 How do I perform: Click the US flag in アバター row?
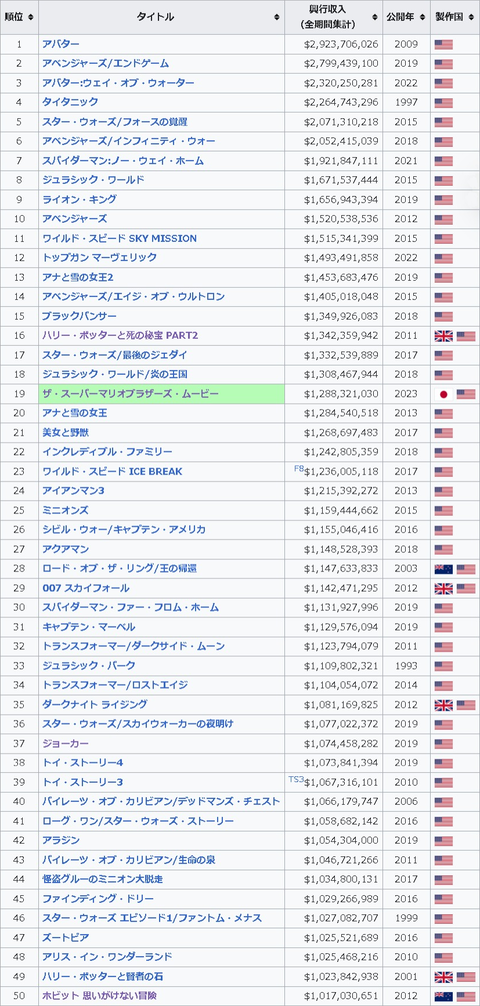443,44
